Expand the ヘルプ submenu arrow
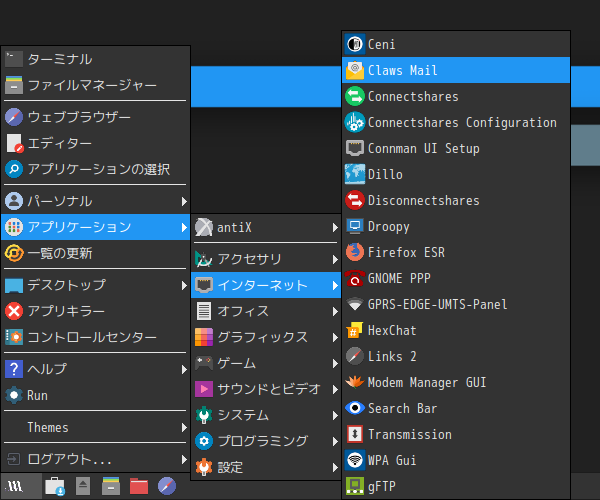This screenshot has width=600, height=500. pyautogui.click(x=184, y=369)
